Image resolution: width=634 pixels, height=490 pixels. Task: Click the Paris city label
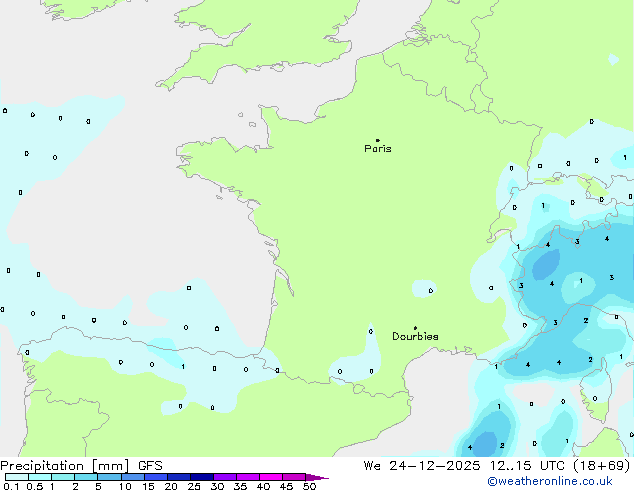[378, 149]
